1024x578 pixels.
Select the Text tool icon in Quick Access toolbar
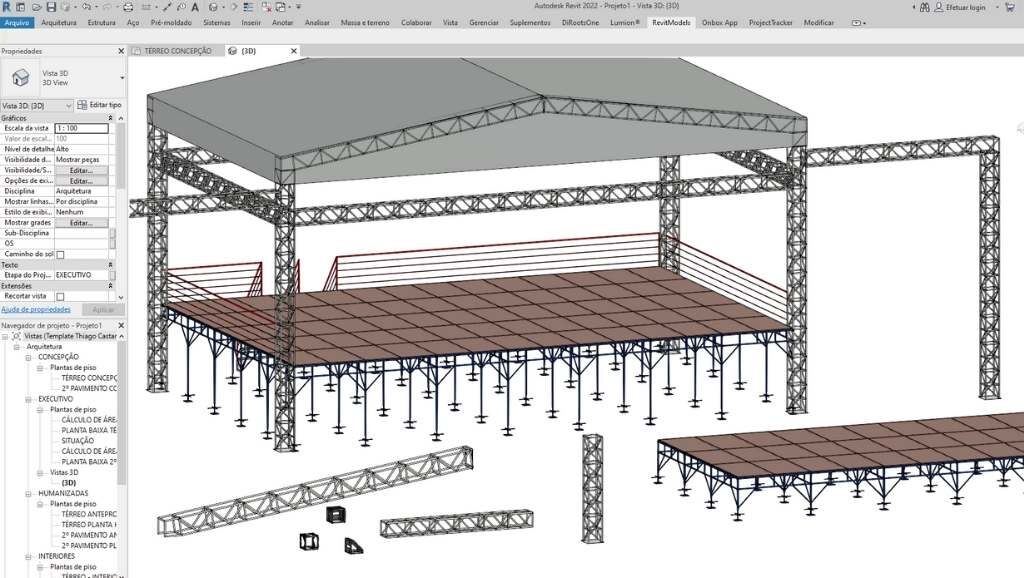(196, 7)
